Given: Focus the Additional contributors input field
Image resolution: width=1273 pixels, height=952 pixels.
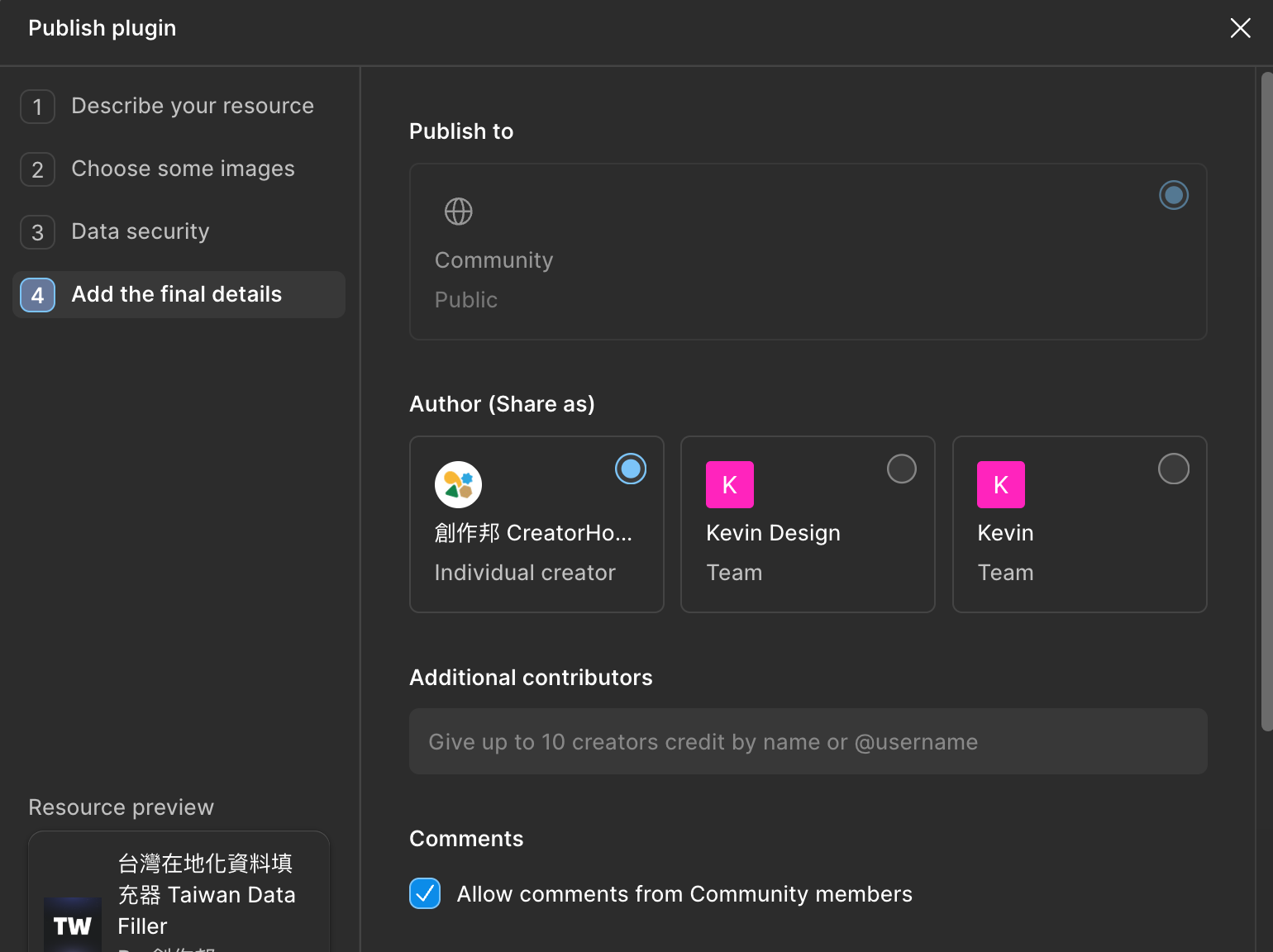Looking at the screenshot, I should pos(808,741).
